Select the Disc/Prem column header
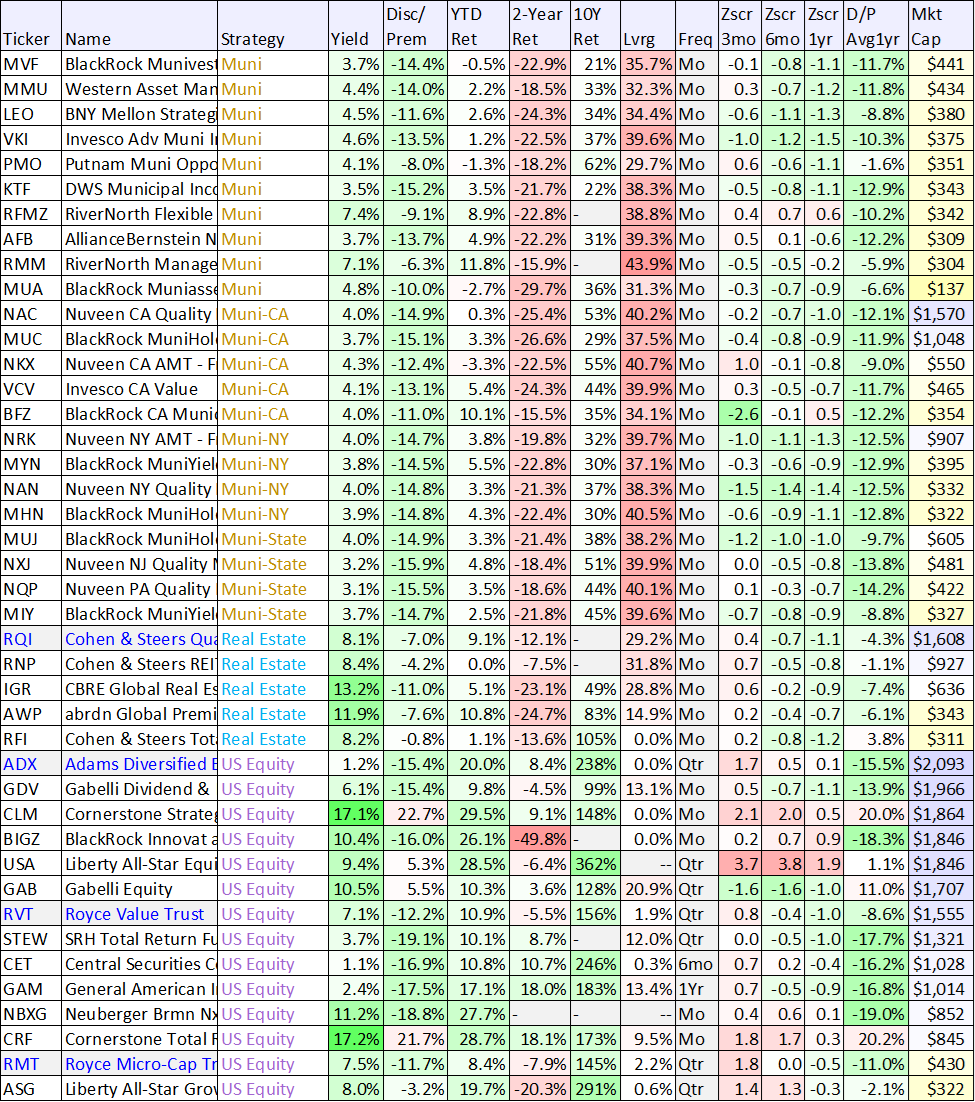 click(x=415, y=26)
